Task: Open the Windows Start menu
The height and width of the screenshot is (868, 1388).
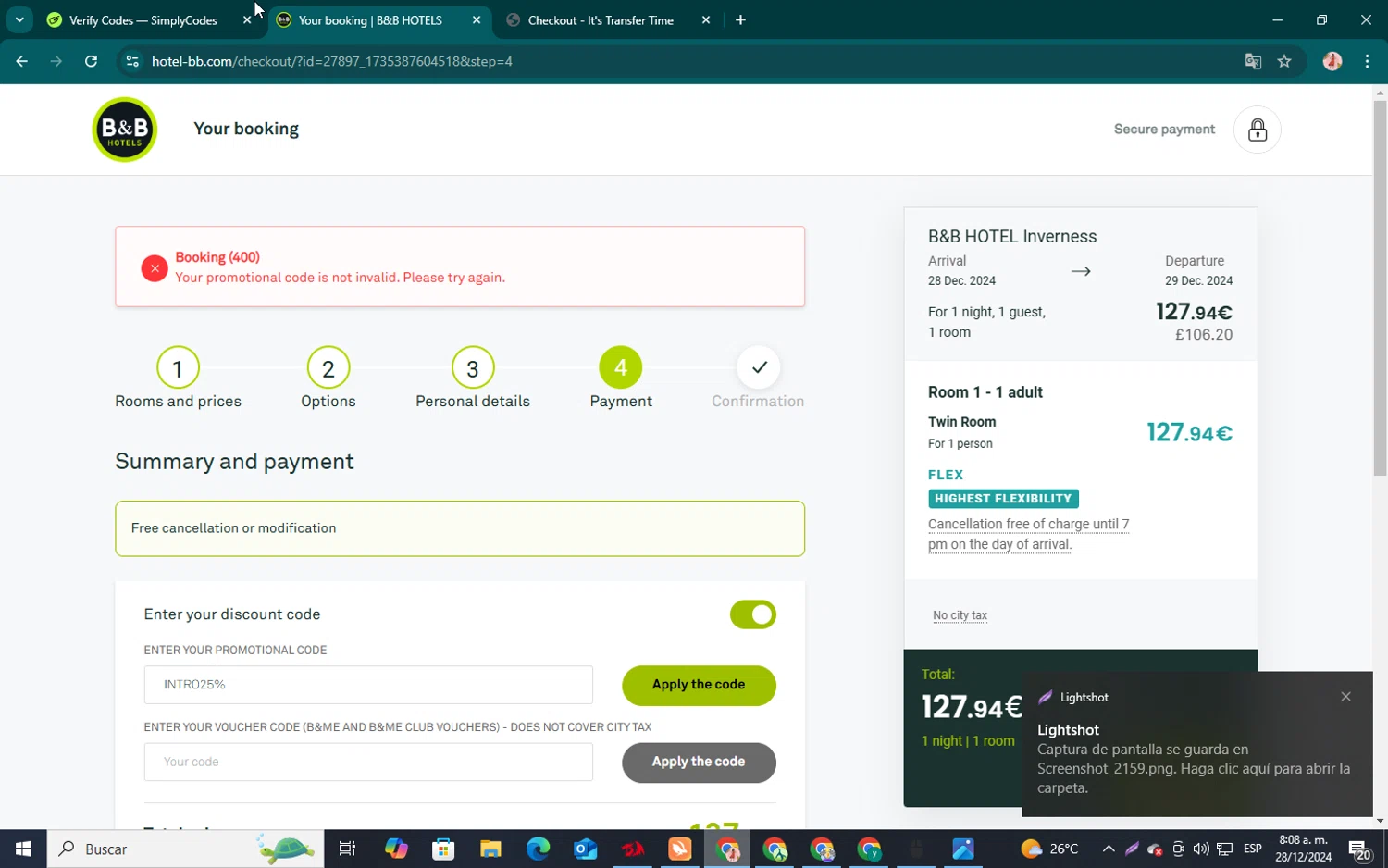Action: pos(23,849)
